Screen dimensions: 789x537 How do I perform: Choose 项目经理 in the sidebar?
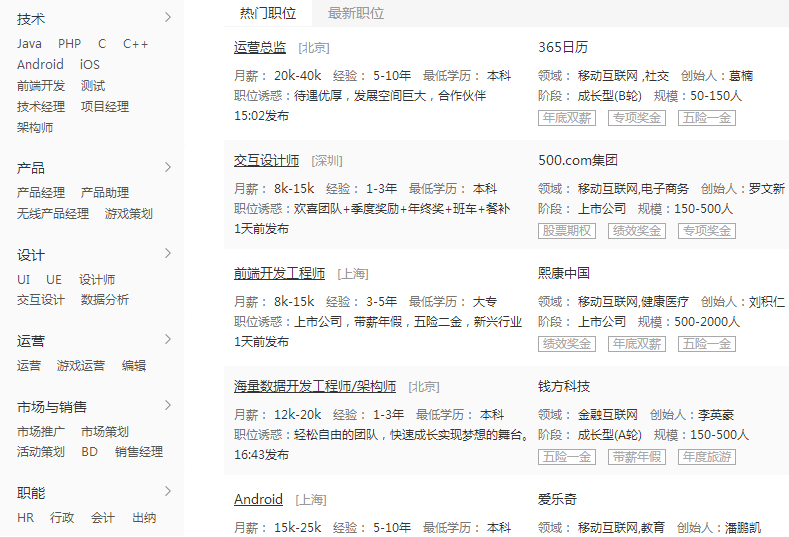pyautogui.click(x=105, y=106)
